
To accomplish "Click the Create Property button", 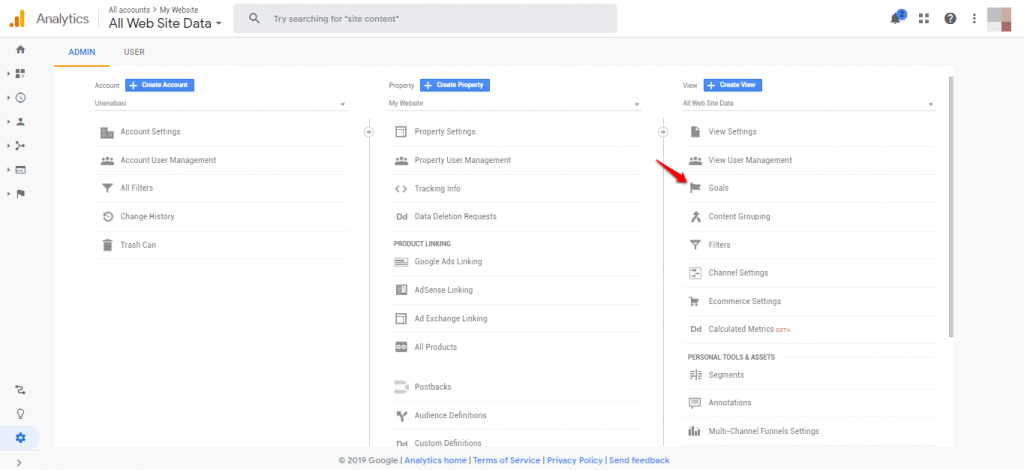I will tap(454, 85).
